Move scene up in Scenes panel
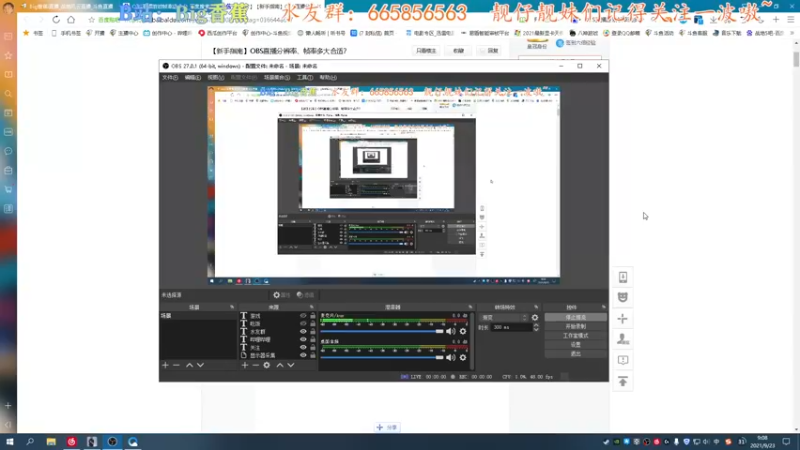 point(189,365)
